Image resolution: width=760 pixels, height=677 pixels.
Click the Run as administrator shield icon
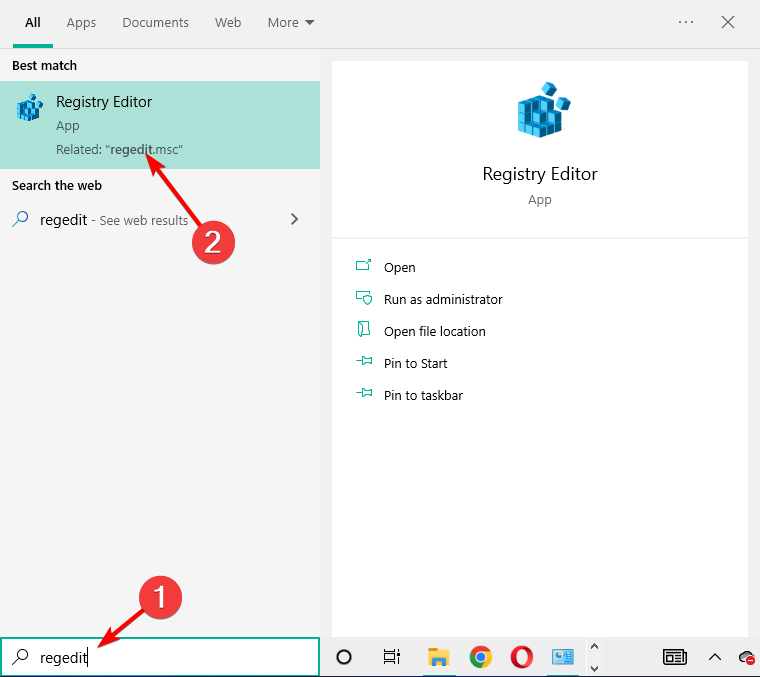pyautogui.click(x=364, y=298)
